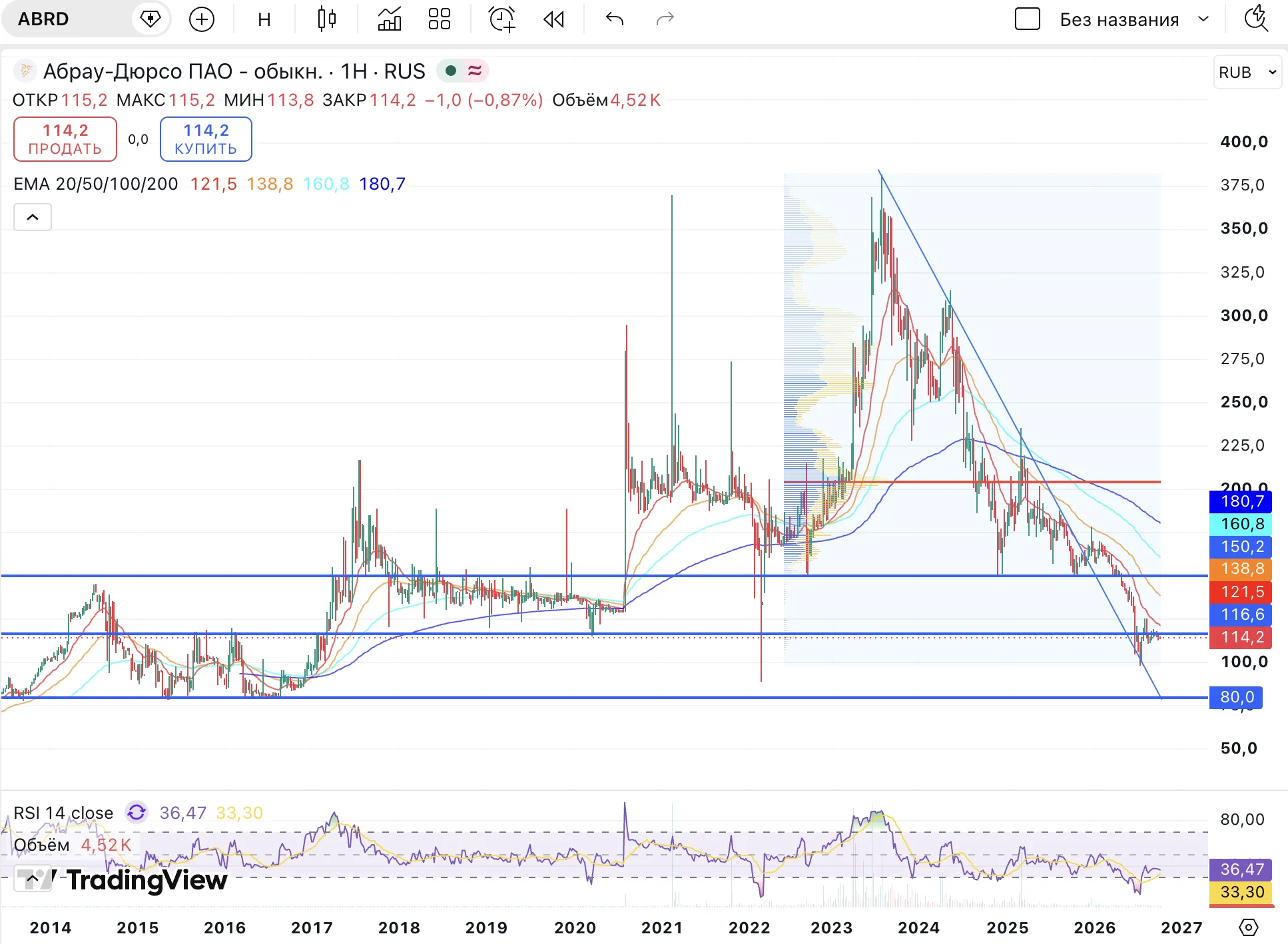Open the 'Без названия' layout name menu

pyautogui.click(x=1119, y=20)
